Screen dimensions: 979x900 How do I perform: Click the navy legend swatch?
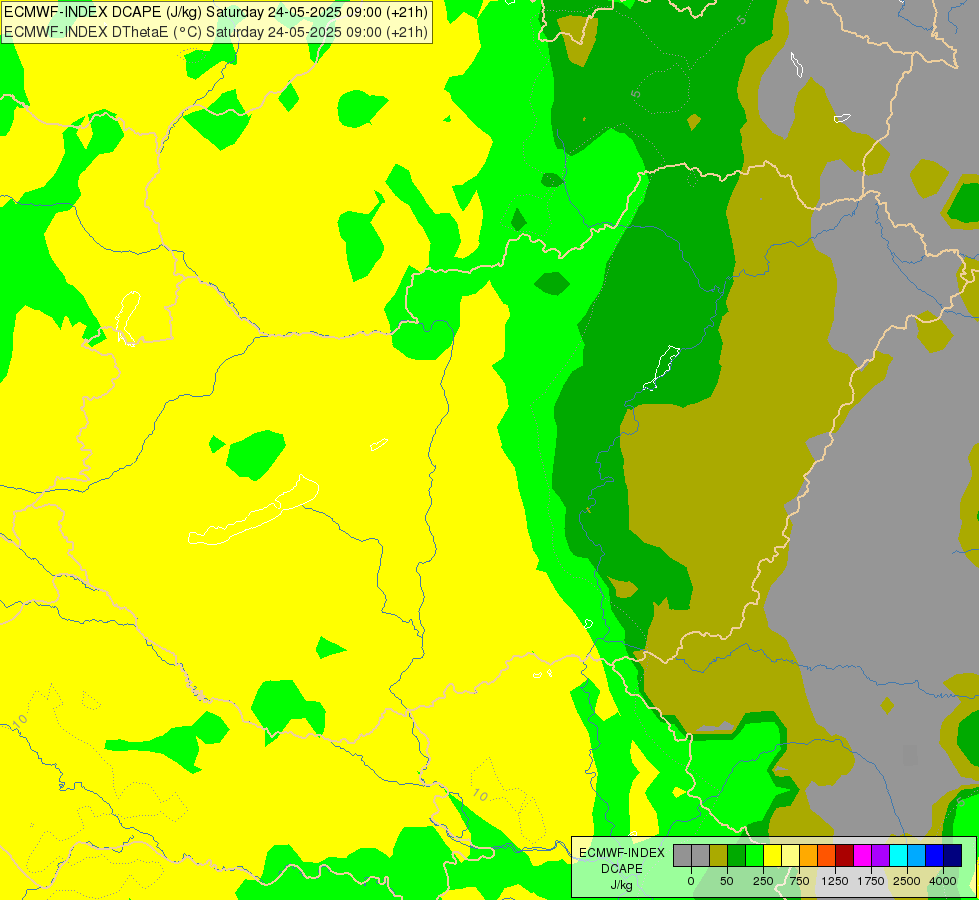(x=953, y=856)
